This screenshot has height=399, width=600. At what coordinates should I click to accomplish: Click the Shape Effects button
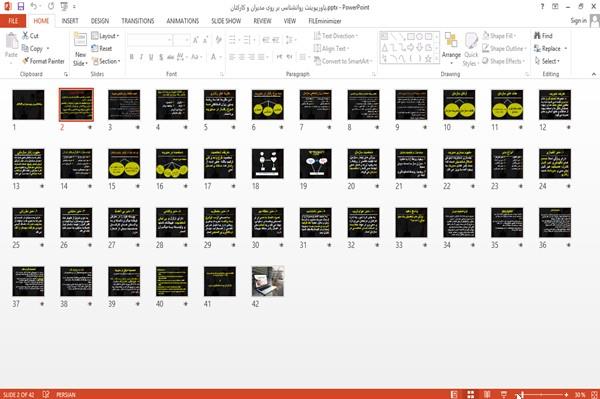(503, 61)
